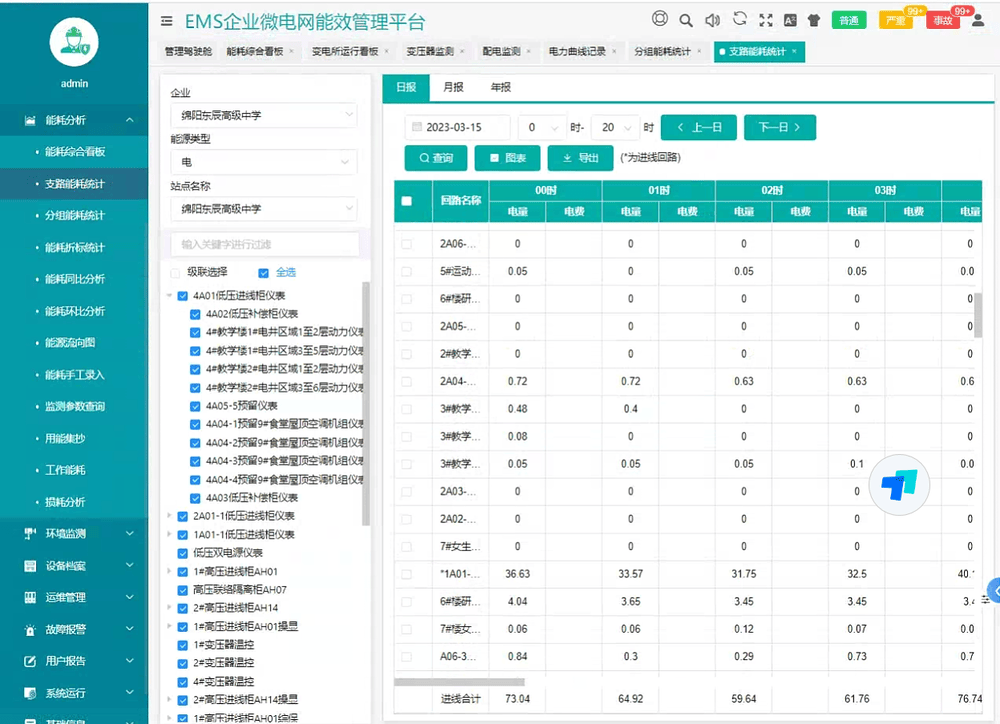Click the table's horizontal scrollbar
Image resolution: width=1000 pixels, height=724 pixels.
tap(459, 682)
